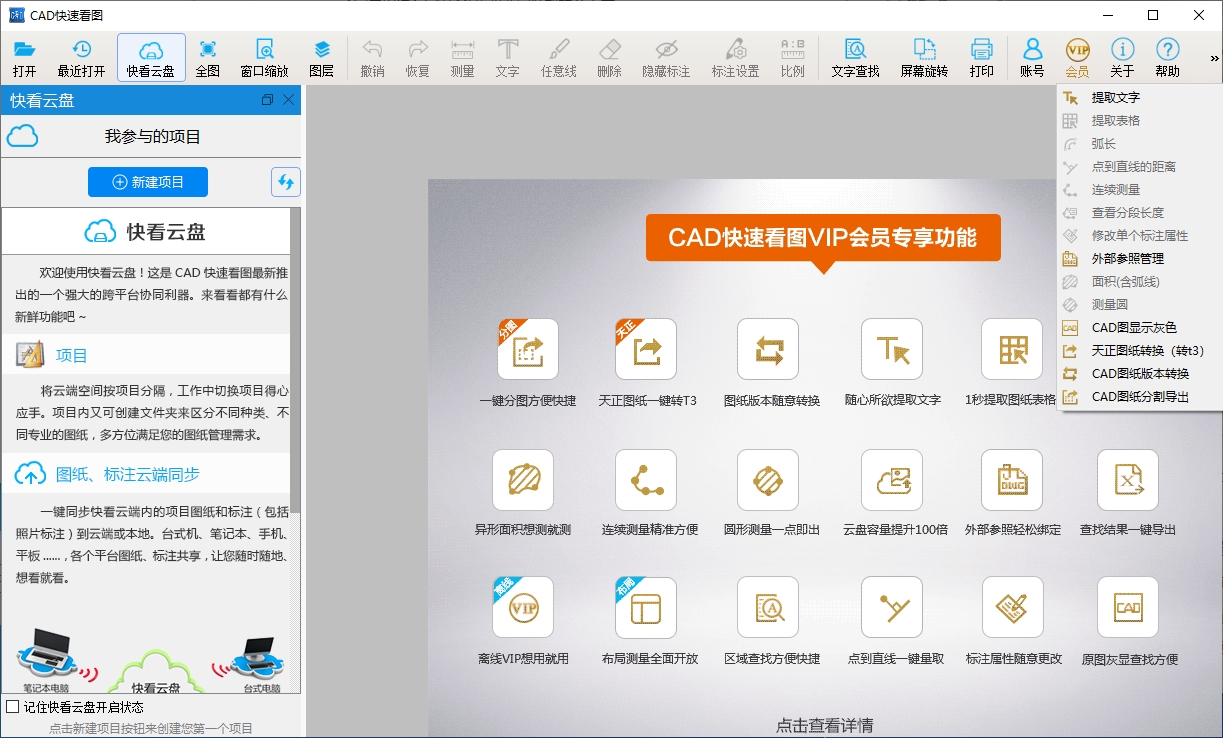Open 标注设置 annotation settings
The width and height of the screenshot is (1223, 738).
coord(735,58)
